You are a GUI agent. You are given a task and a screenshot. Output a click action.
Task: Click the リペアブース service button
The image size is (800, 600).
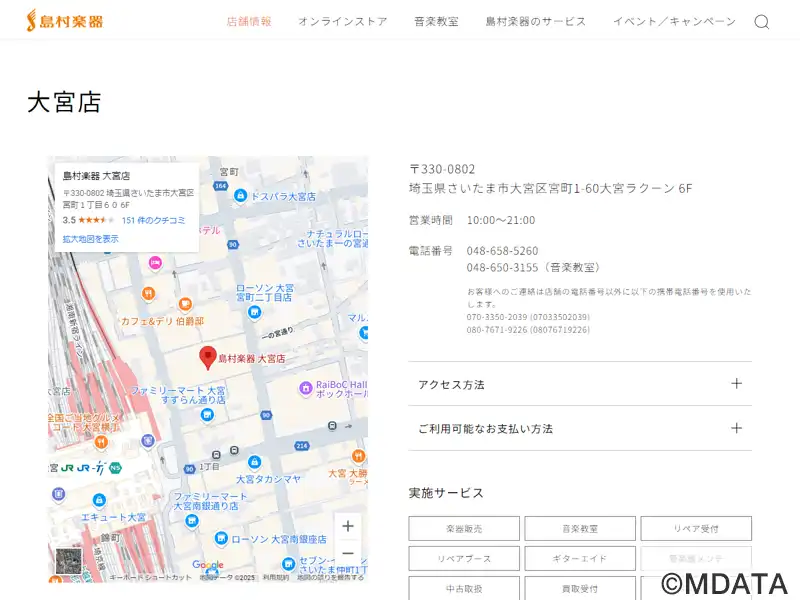[464, 559]
